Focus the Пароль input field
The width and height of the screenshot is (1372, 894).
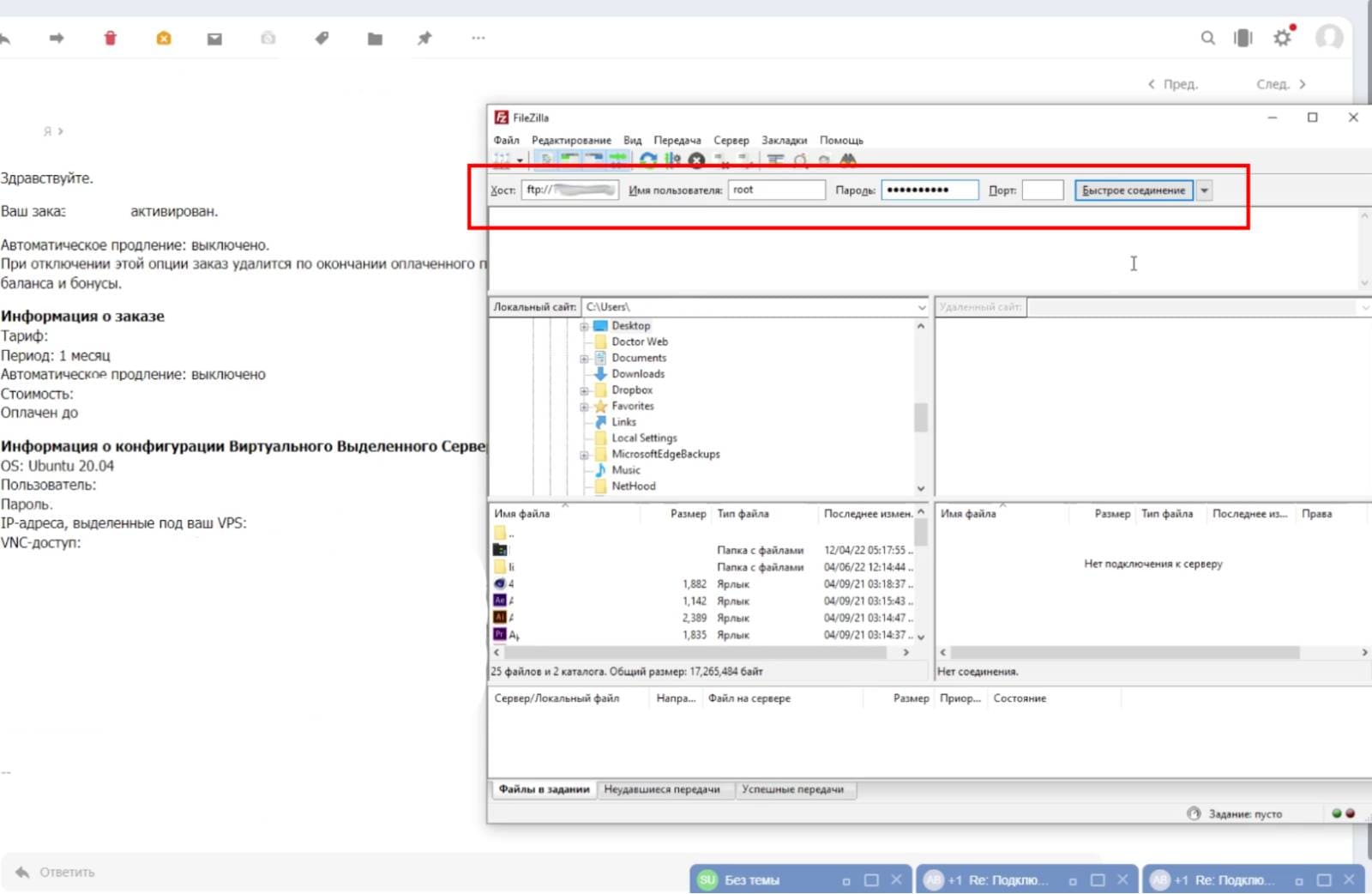(930, 190)
